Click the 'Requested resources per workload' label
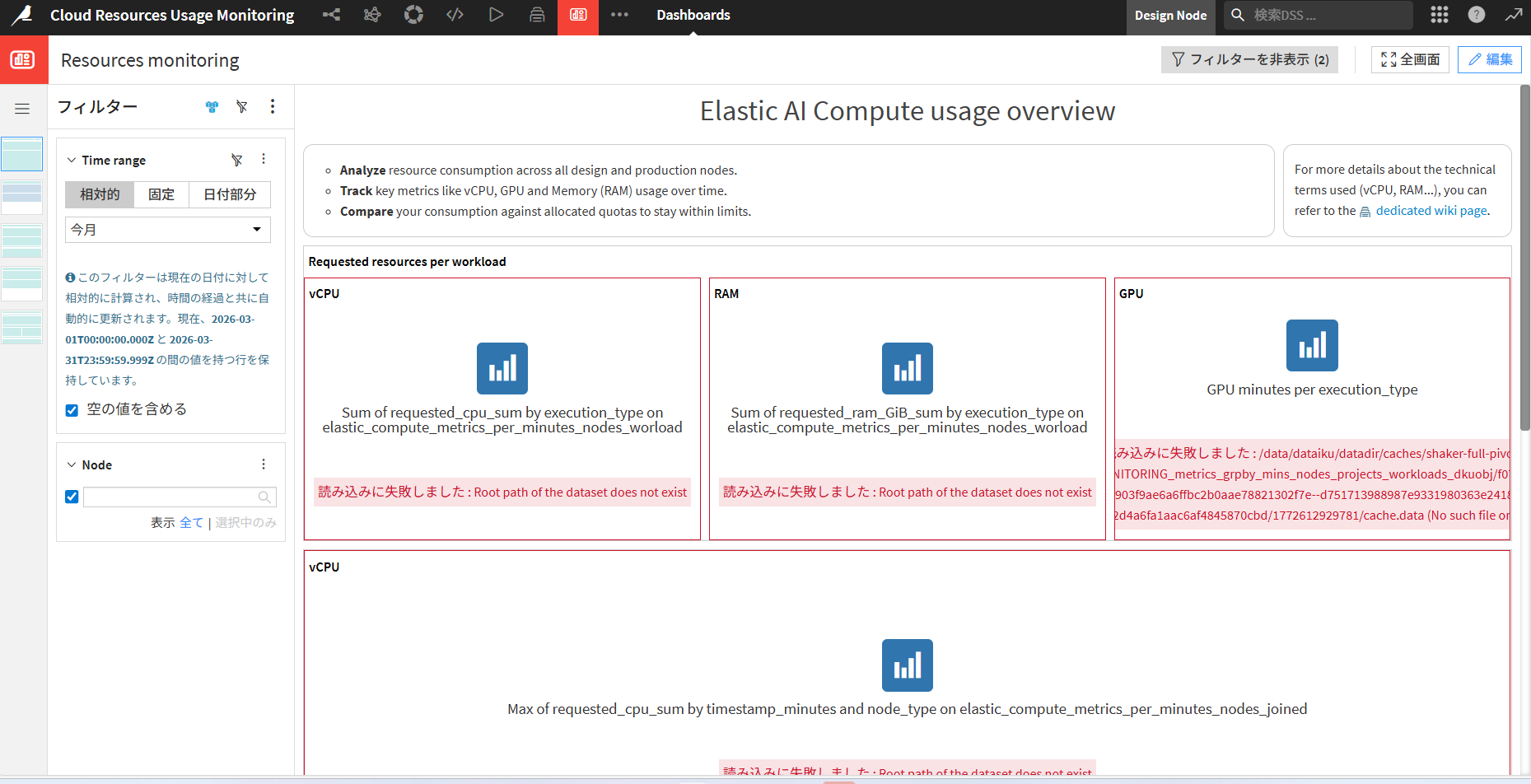1531x784 pixels. tap(407, 262)
